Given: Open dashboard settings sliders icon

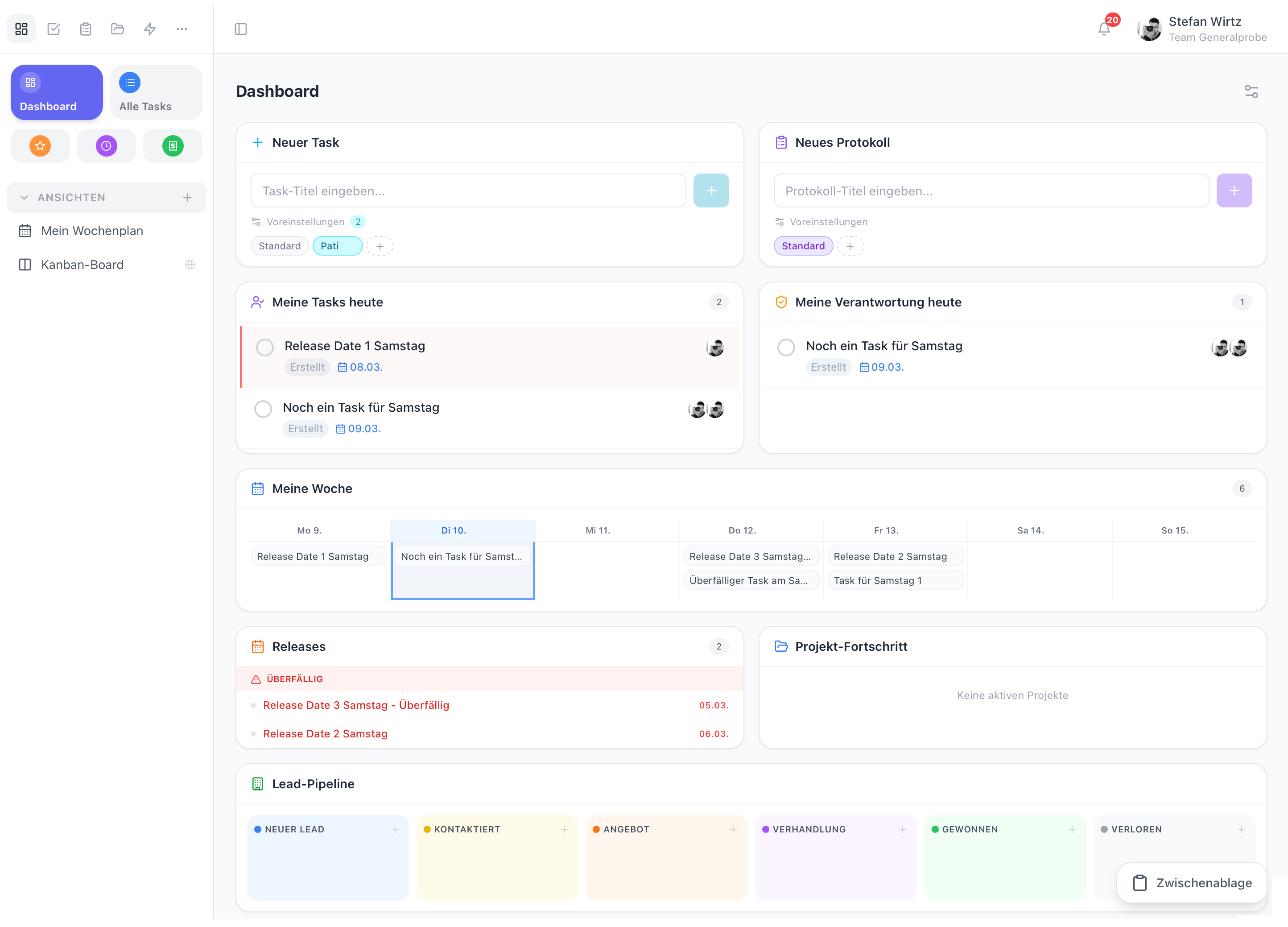Looking at the screenshot, I should [1251, 91].
